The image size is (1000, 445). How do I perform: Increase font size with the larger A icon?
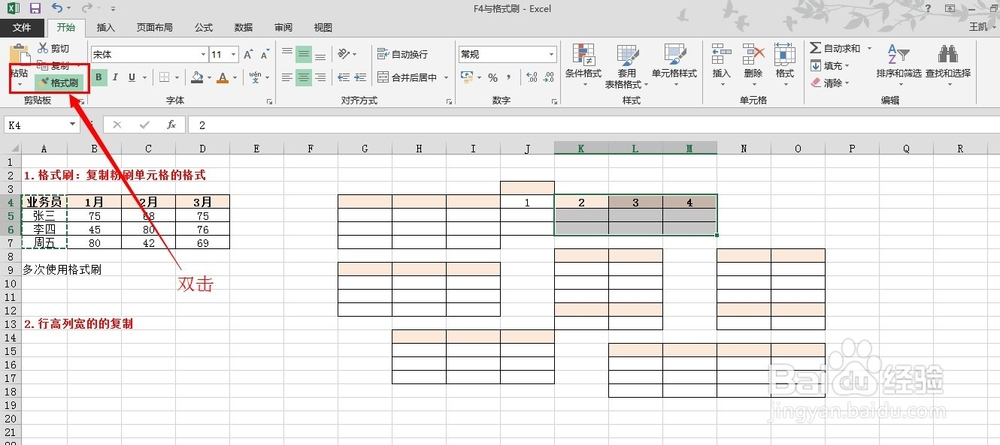tap(248, 55)
